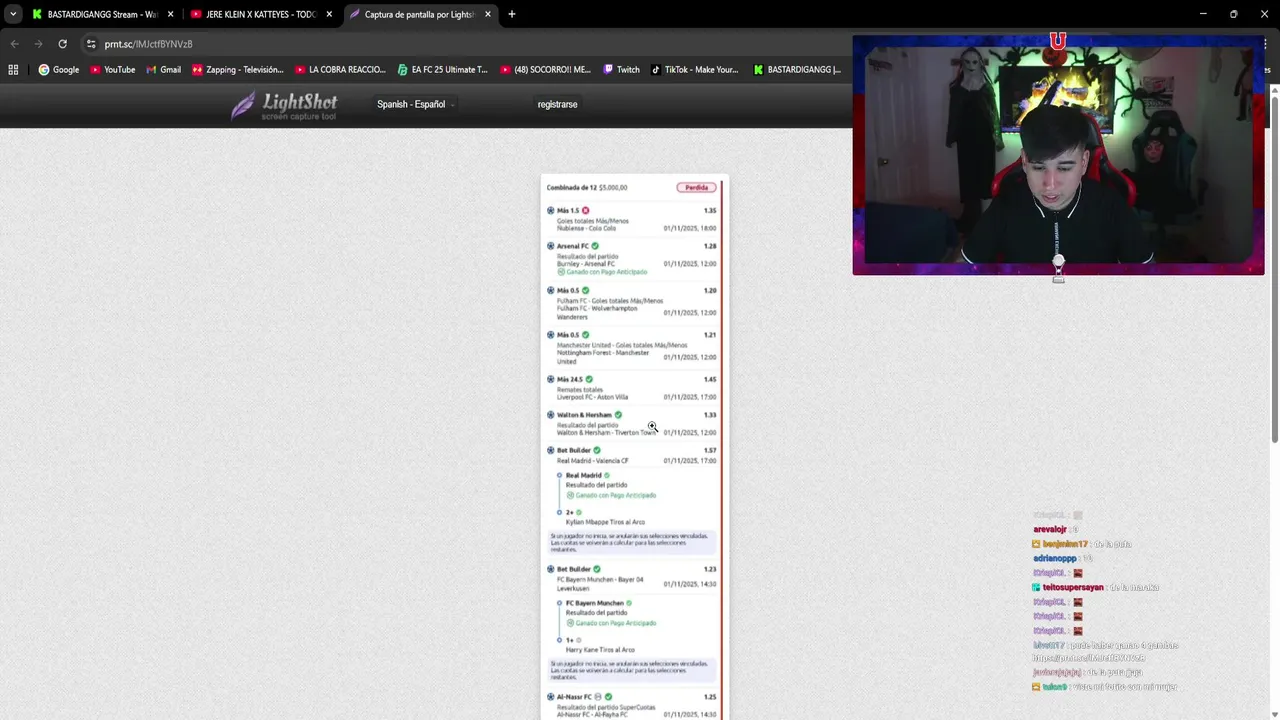Click the red X icon beside Más 1.5
The image size is (1280, 720).
pyautogui.click(x=586, y=211)
